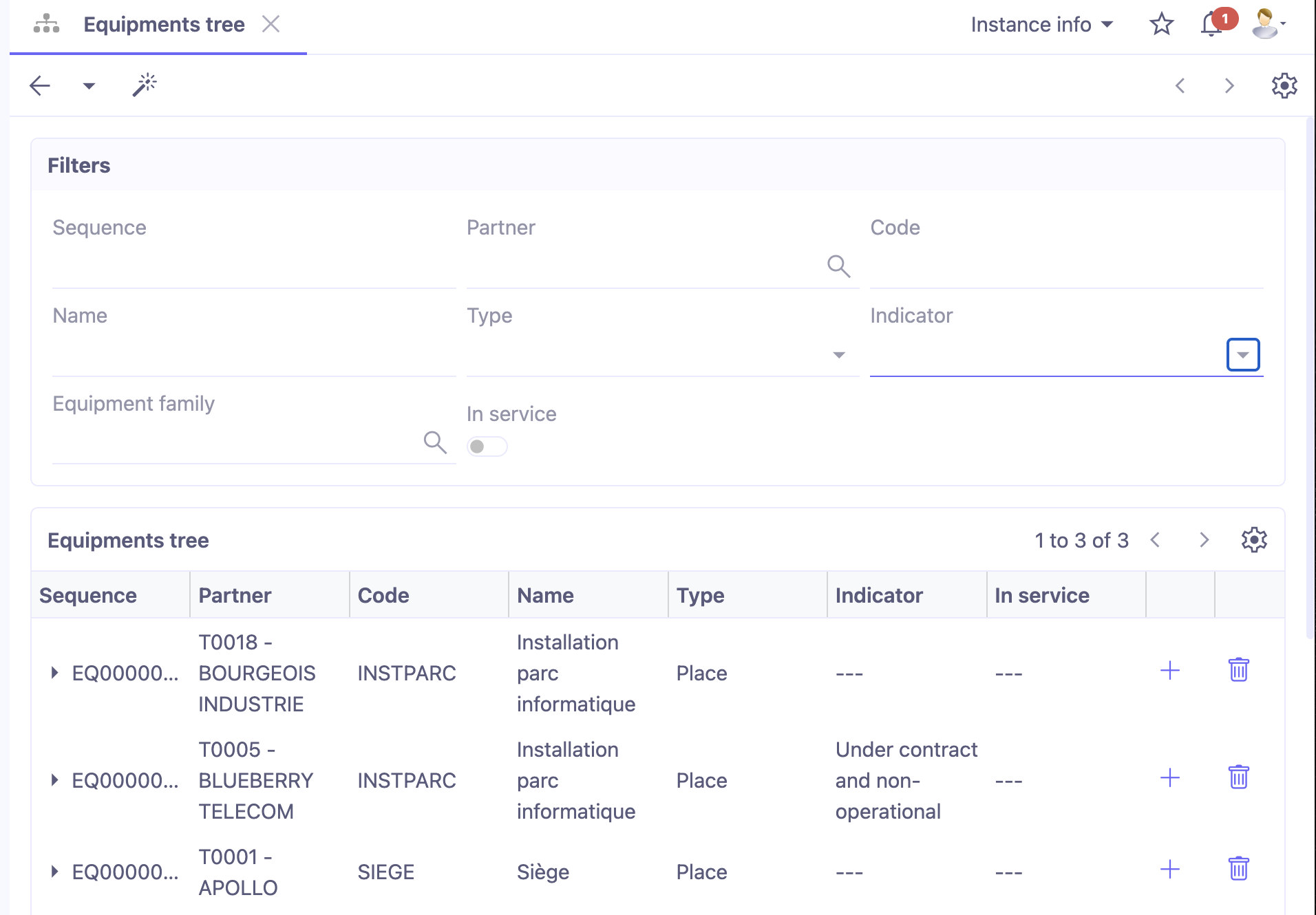Go to next page of equipments

click(x=1203, y=539)
